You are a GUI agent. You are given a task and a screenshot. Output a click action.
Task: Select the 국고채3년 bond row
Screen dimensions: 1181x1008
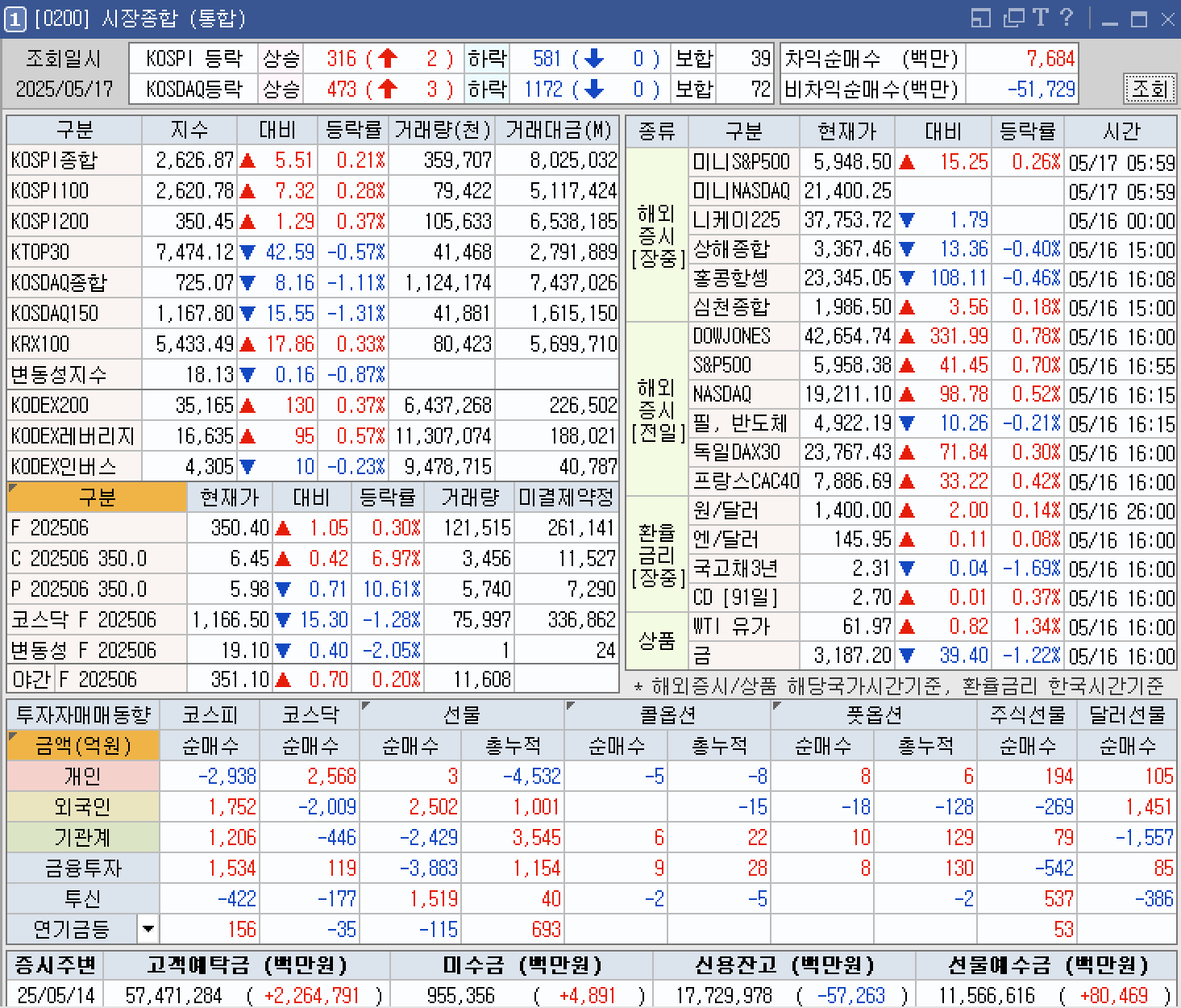point(933,569)
